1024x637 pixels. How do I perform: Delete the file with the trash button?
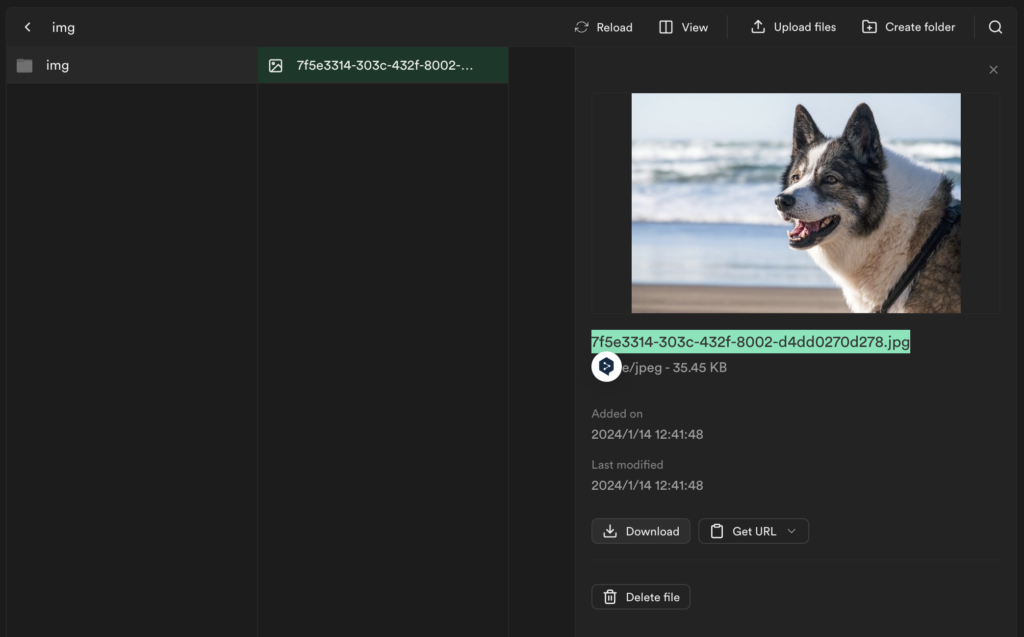[x=640, y=597]
